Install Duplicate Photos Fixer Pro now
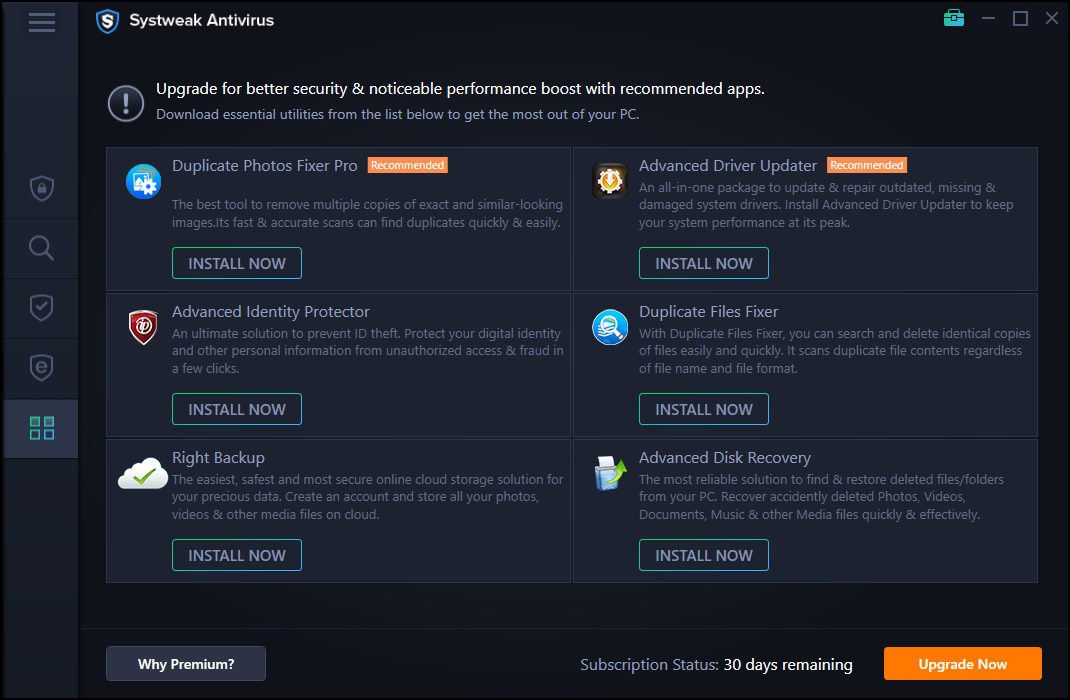 237,263
